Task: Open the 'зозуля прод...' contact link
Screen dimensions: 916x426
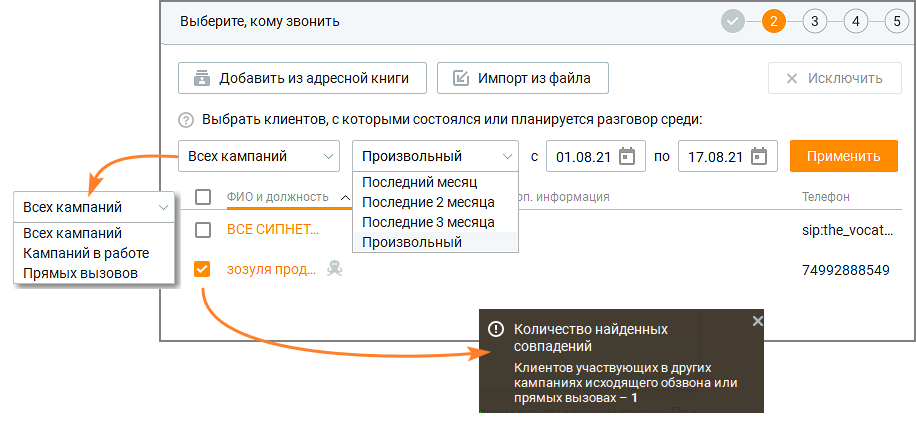Action: point(272,269)
